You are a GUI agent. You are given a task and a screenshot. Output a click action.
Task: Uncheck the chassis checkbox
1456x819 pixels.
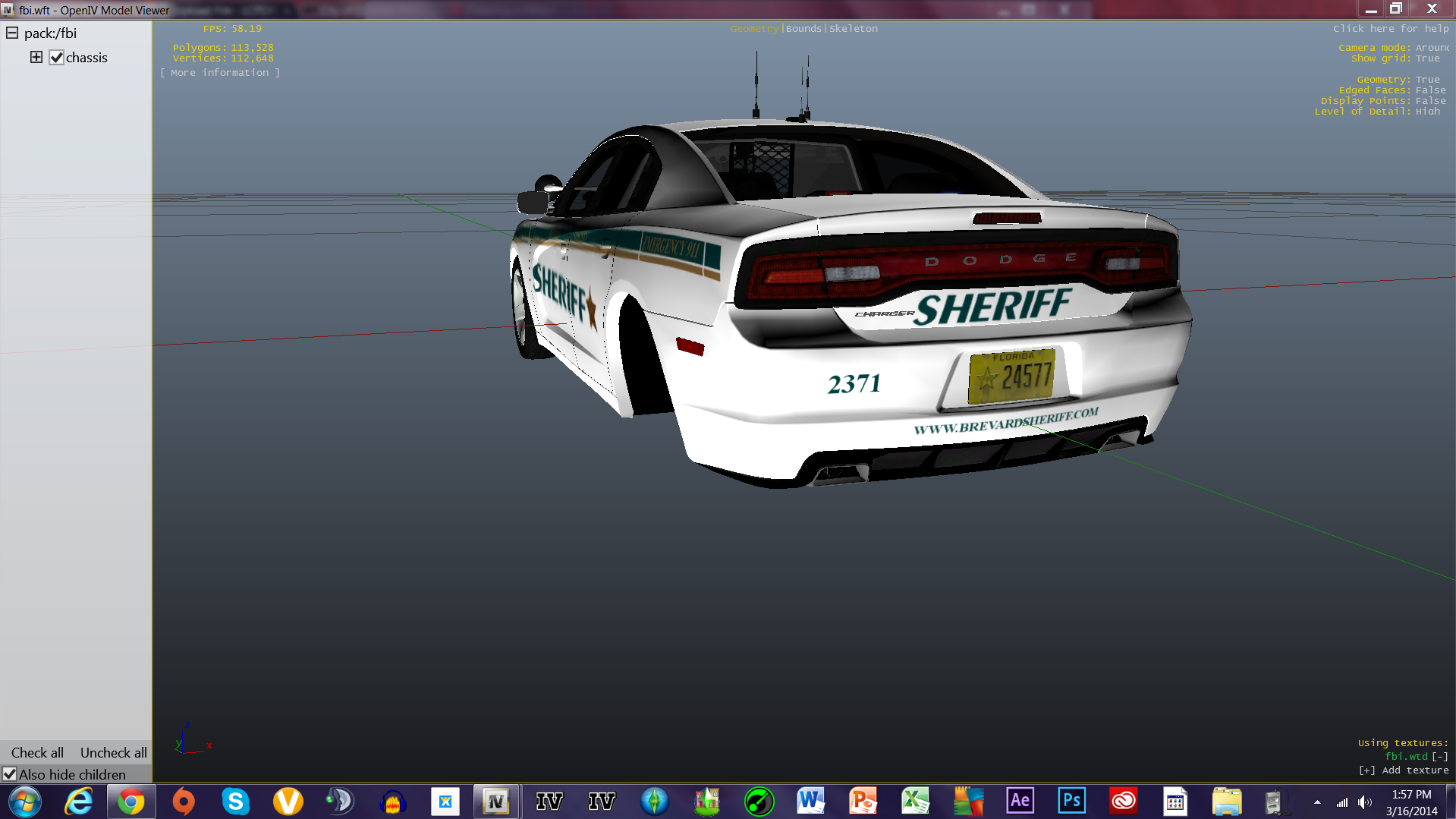(x=57, y=58)
